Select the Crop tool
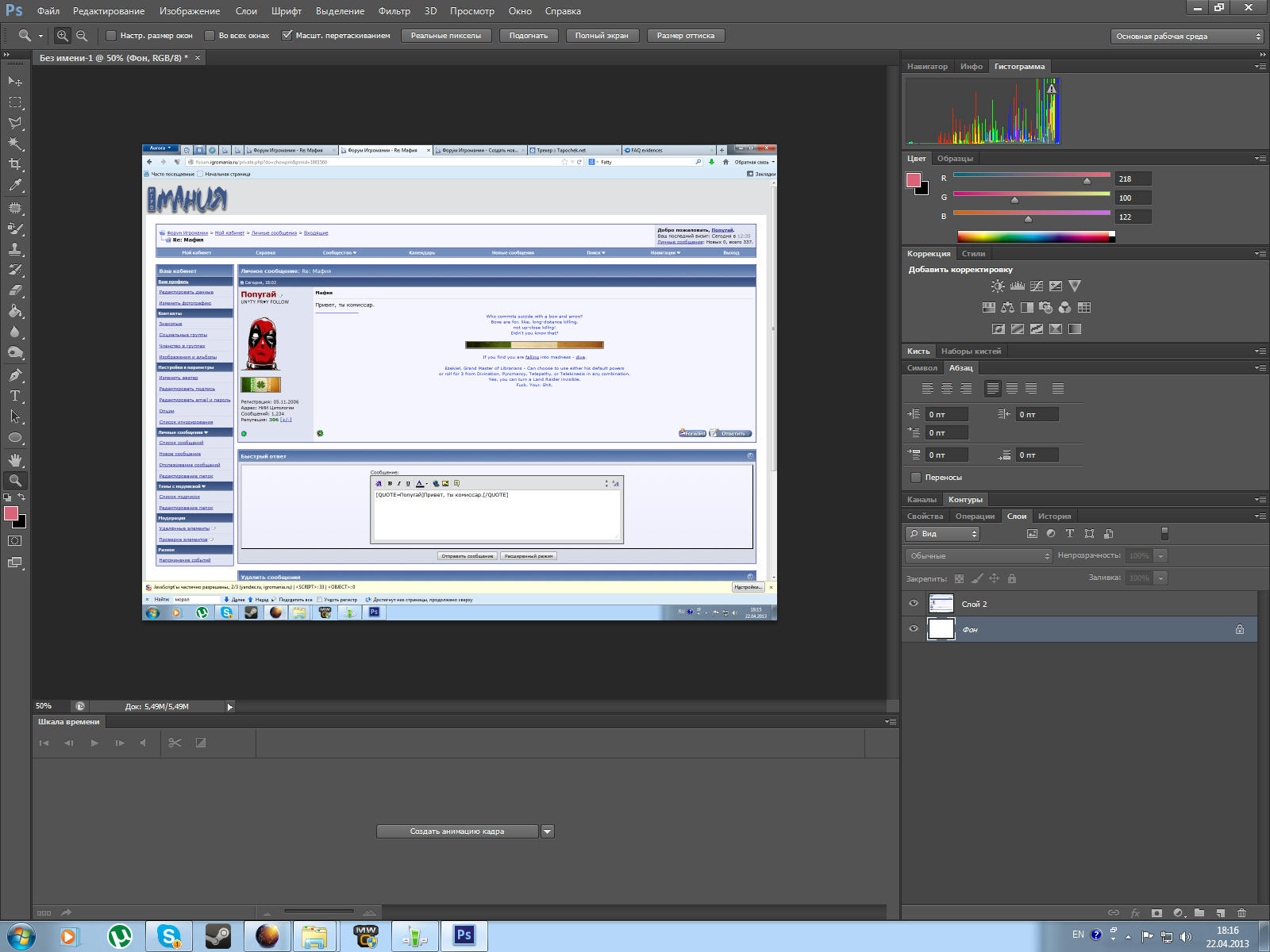 coord(15,164)
